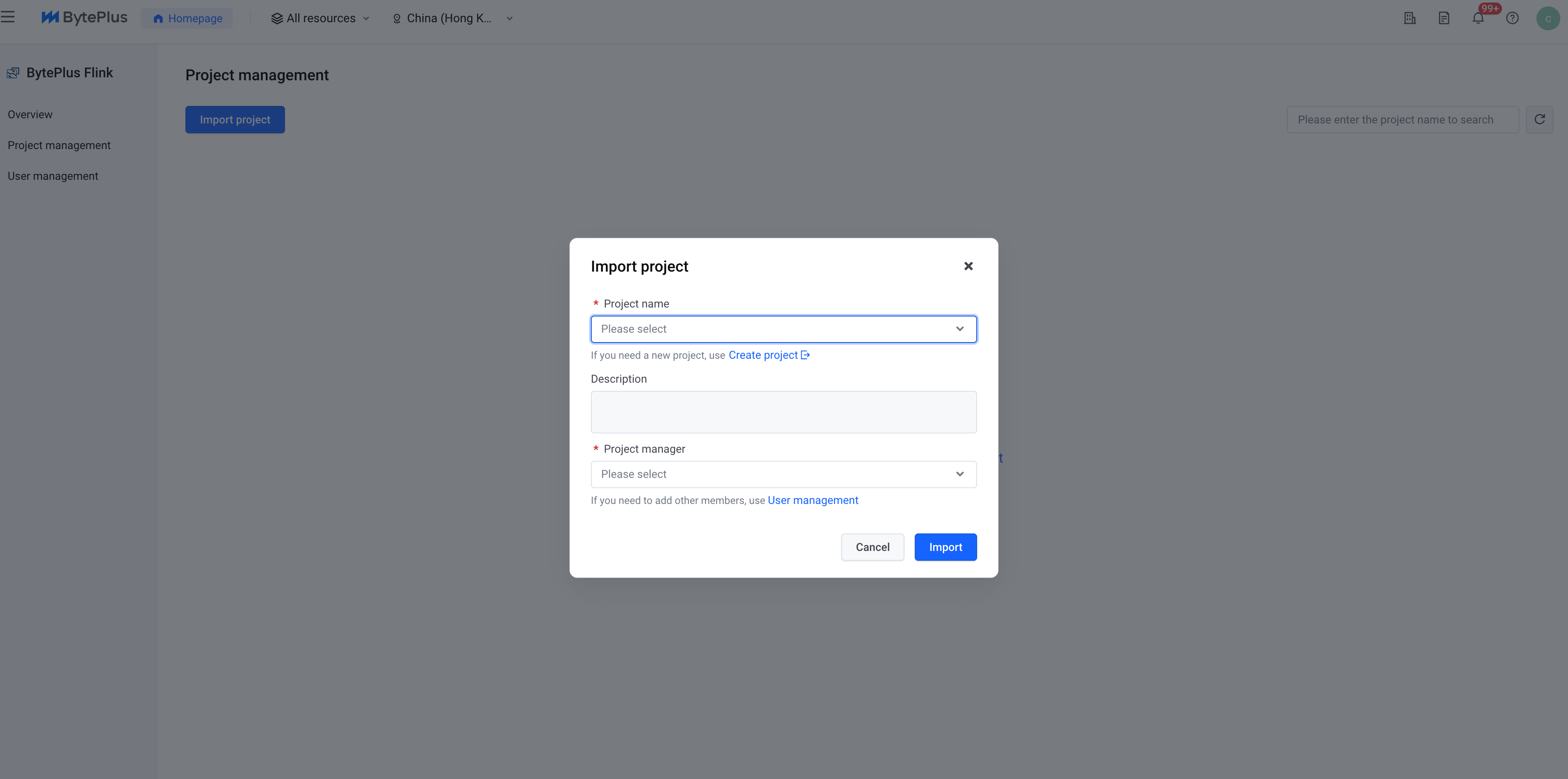
Task: Close the Import project dialog
Action: [x=969, y=266]
